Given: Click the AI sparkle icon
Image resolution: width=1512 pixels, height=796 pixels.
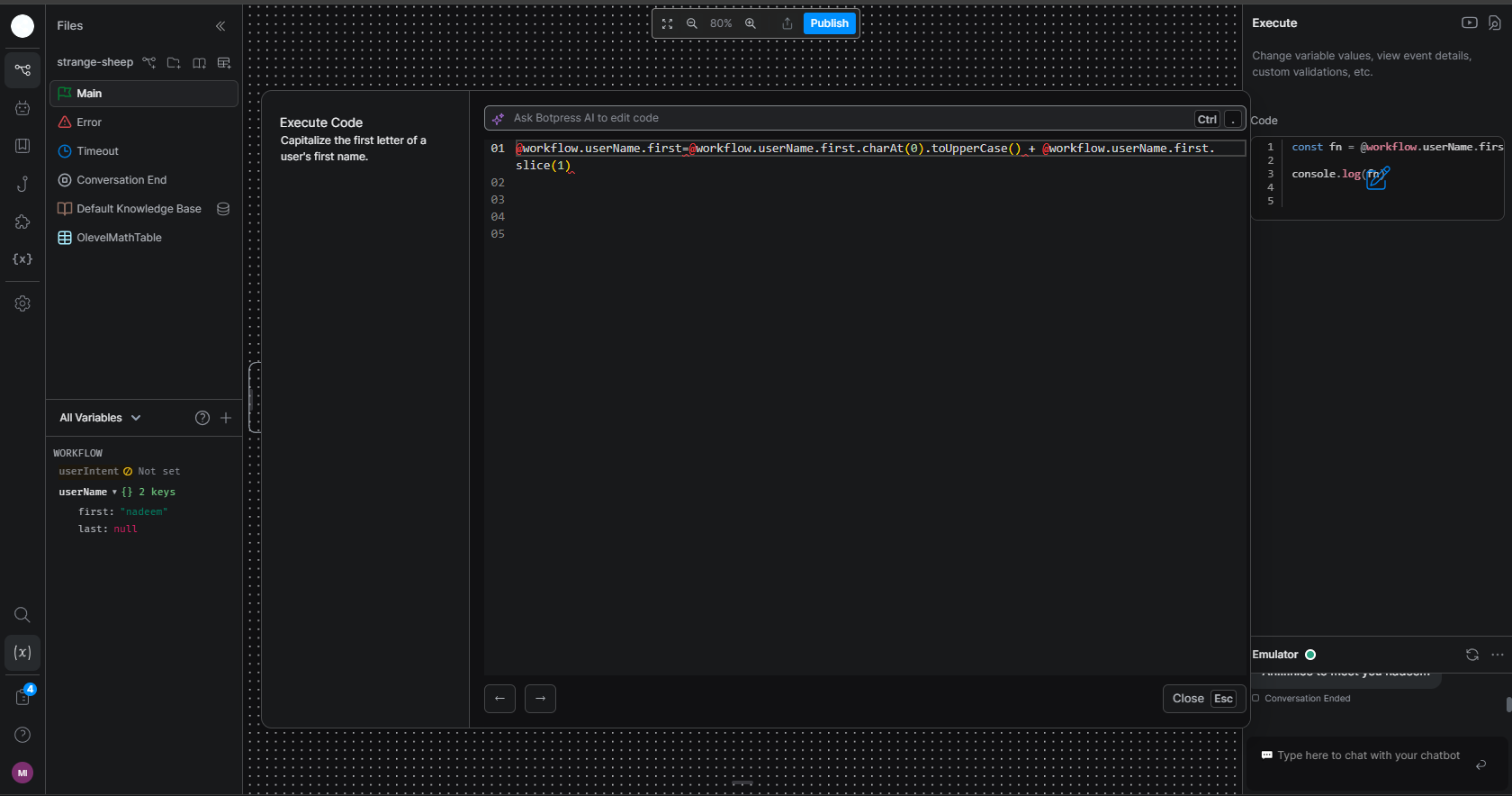Looking at the screenshot, I should (x=498, y=119).
